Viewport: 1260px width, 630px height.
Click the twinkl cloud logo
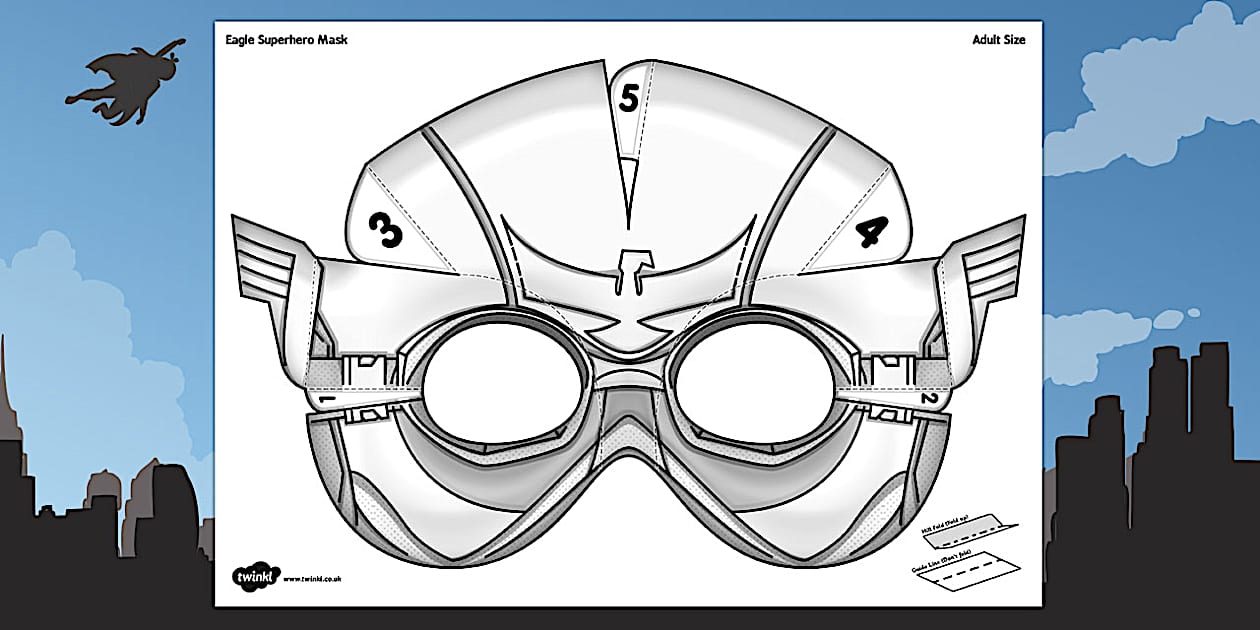click(x=252, y=577)
